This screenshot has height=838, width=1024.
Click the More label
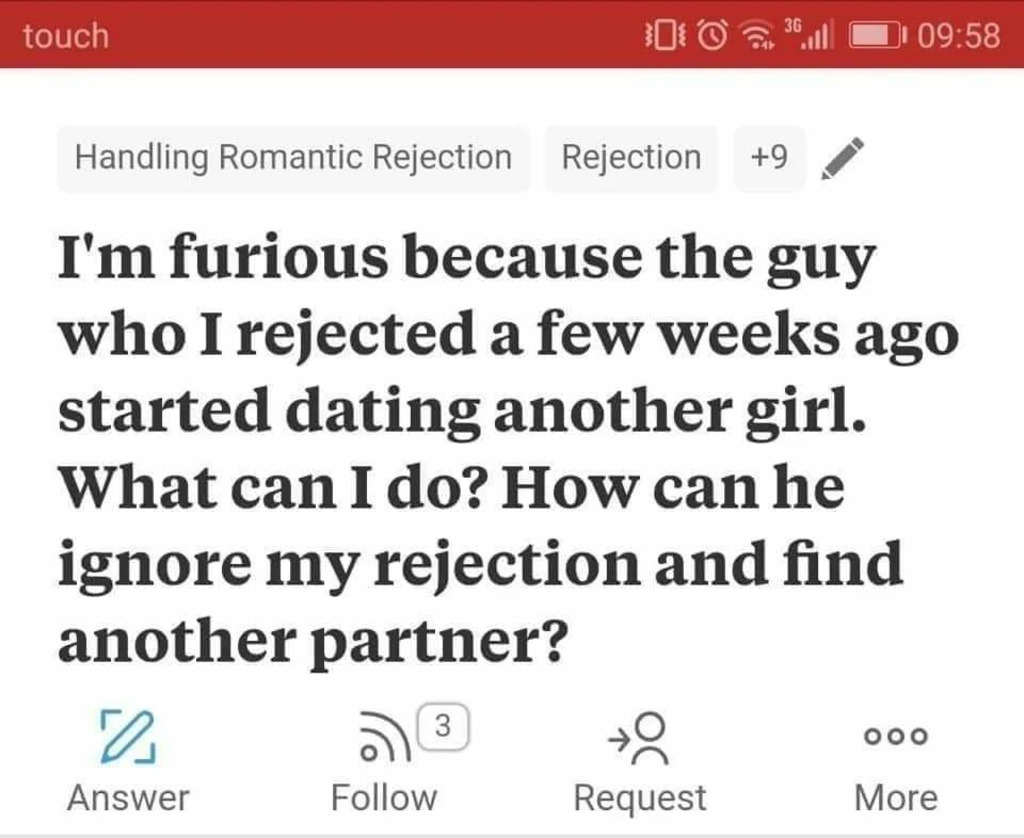pyautogui.click(x=896, y=798)
